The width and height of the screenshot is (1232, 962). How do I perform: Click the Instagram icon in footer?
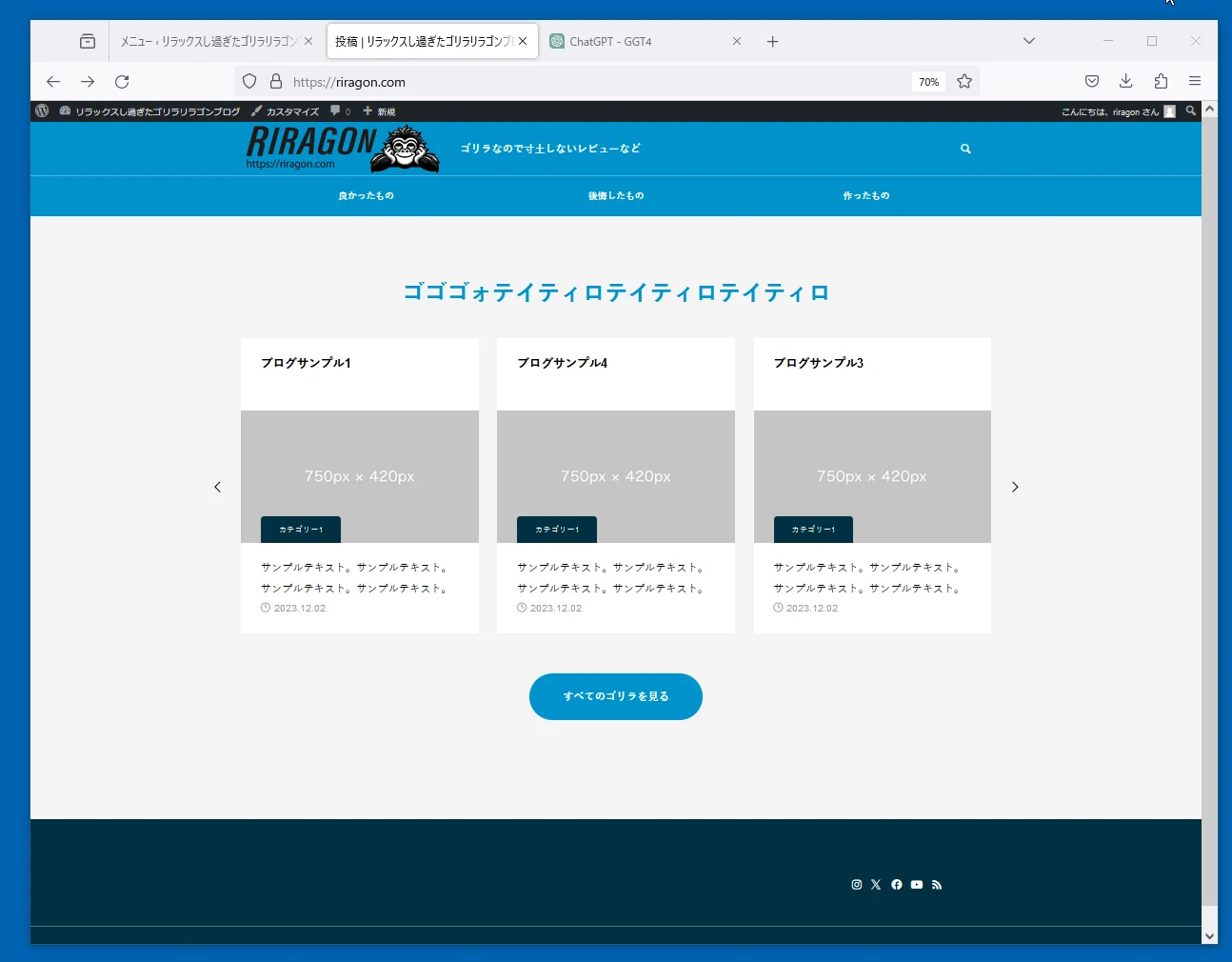coord(856,885)
